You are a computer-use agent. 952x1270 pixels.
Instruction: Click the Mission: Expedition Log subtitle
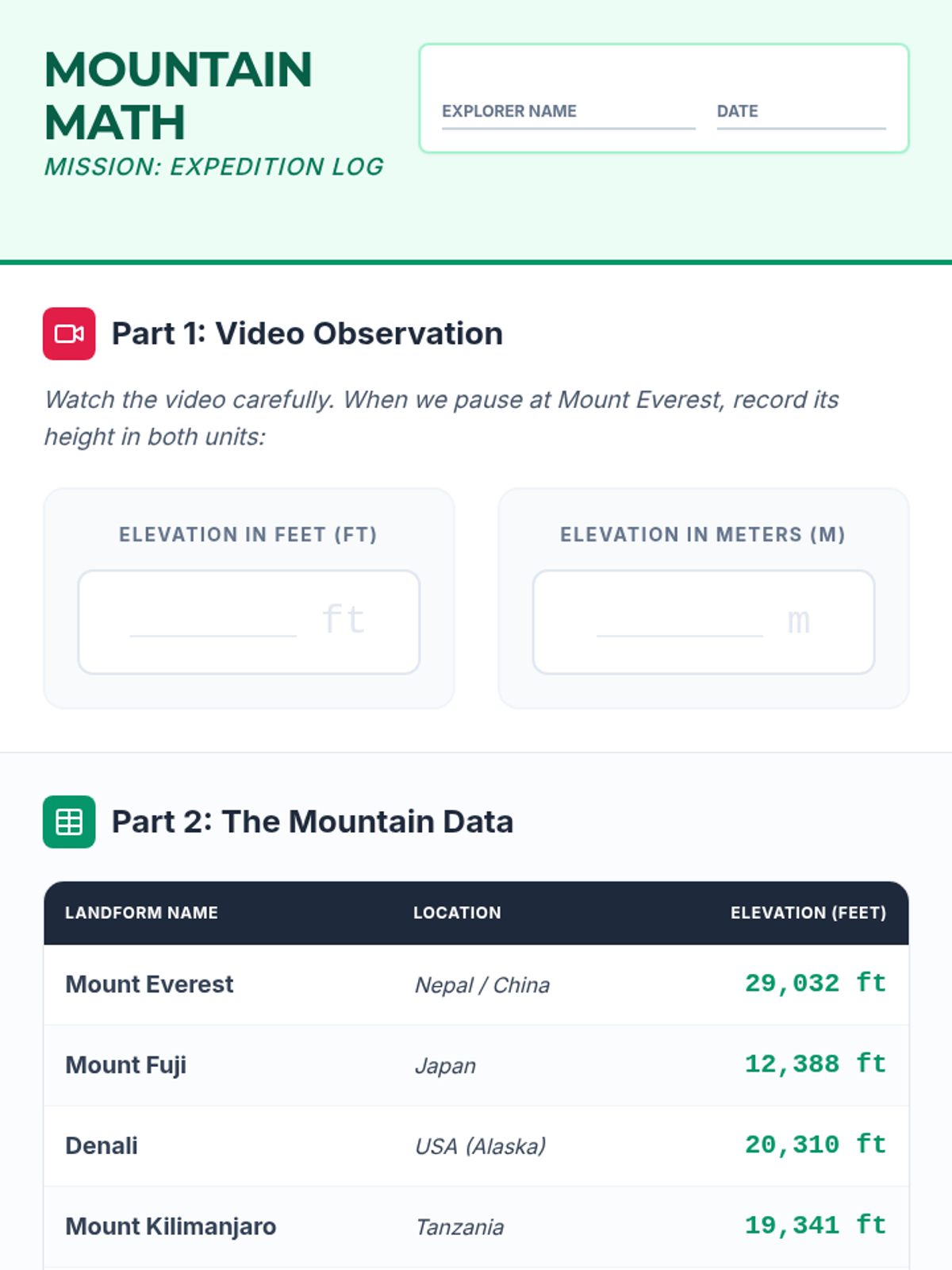(x=214, y=167)
